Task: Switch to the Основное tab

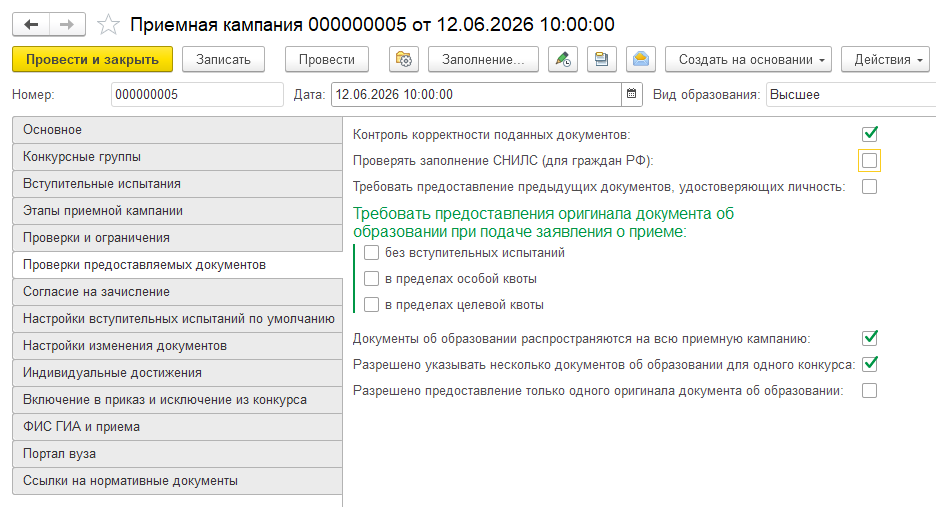Action: tap(177, 130)
